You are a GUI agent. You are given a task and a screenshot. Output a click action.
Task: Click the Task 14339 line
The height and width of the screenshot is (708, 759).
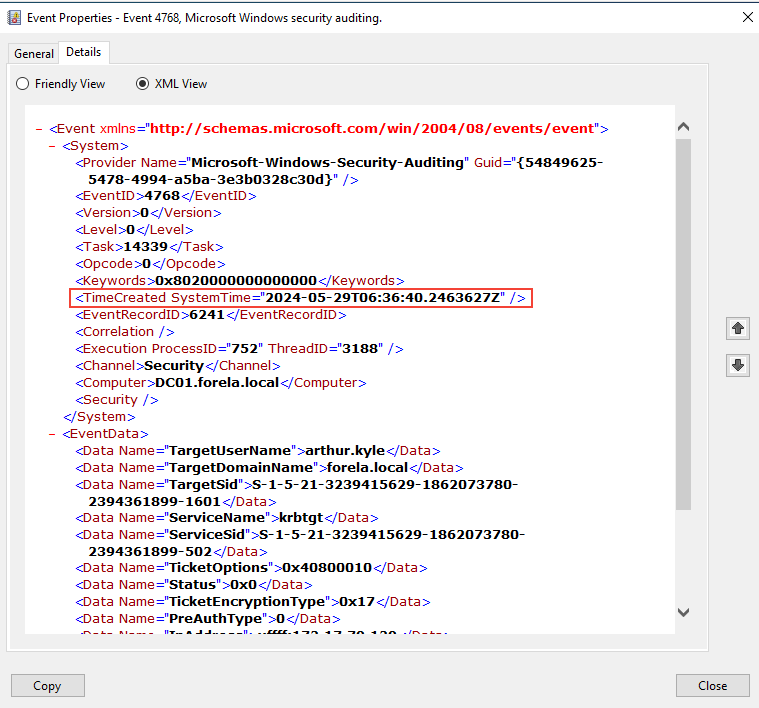tap(149, 247)
